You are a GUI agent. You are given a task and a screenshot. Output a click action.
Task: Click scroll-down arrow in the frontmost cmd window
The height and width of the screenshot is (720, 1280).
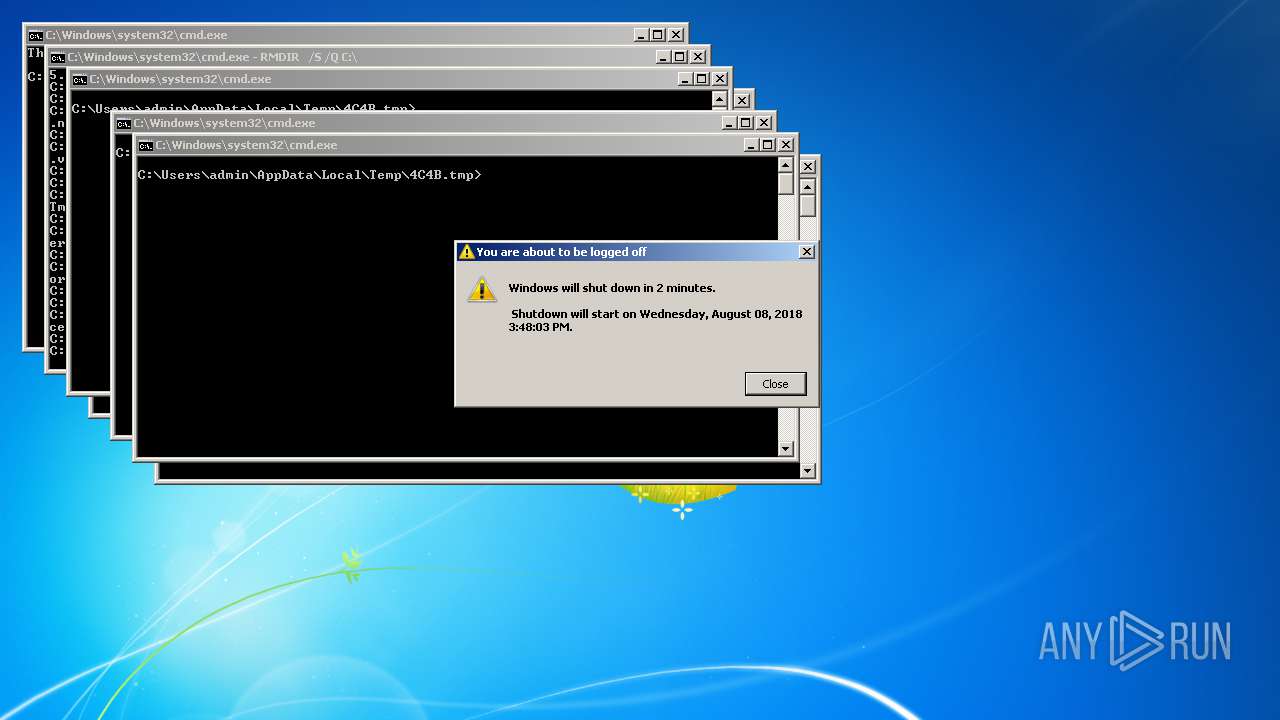pos(785,449)
